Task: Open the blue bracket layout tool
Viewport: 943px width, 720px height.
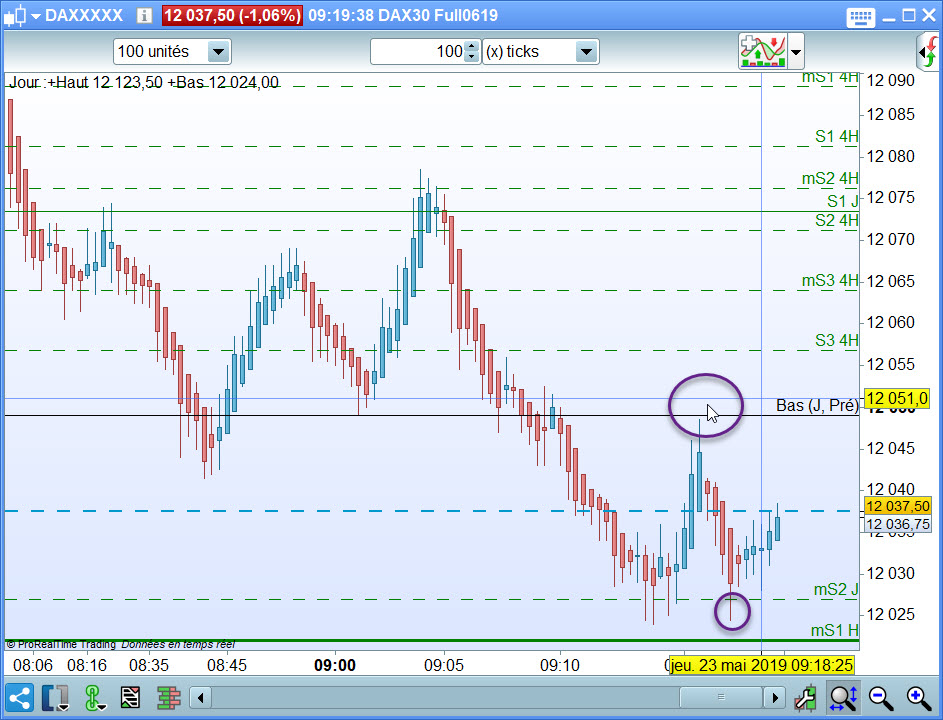Action: coord(55,698)
